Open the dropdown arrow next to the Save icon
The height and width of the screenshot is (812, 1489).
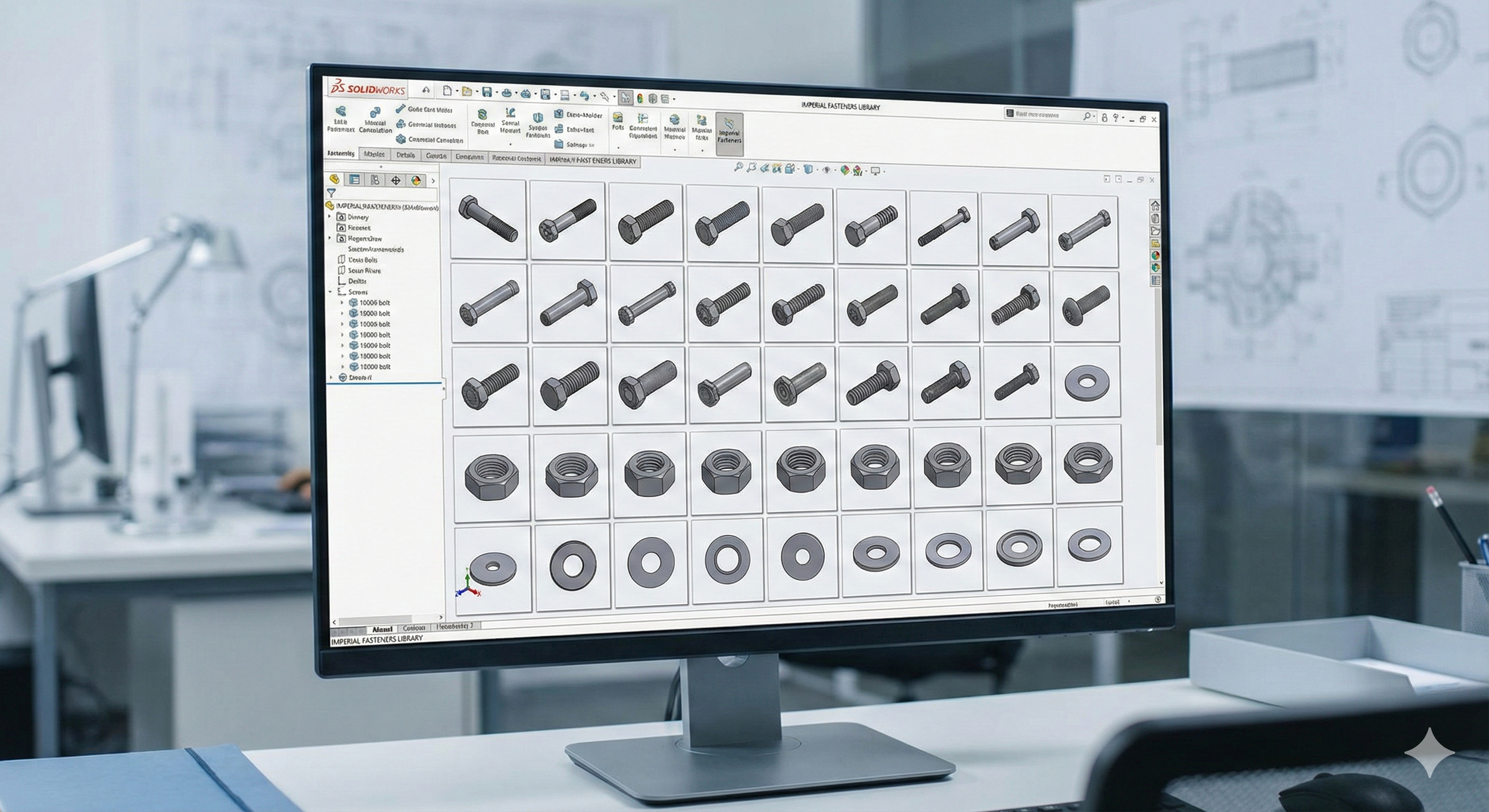tap(497, 93)
